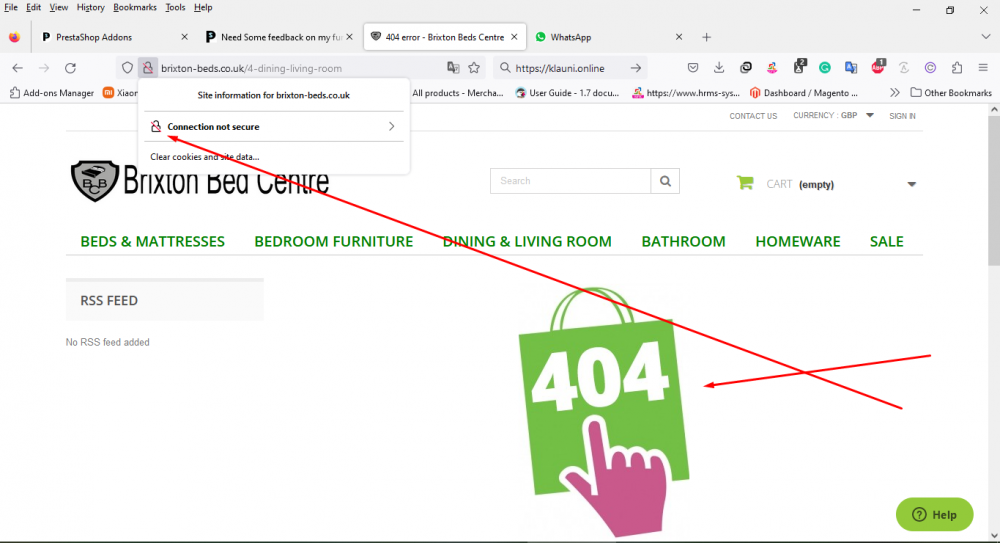
Task: Open the History menu
Action: pos(91,8)
